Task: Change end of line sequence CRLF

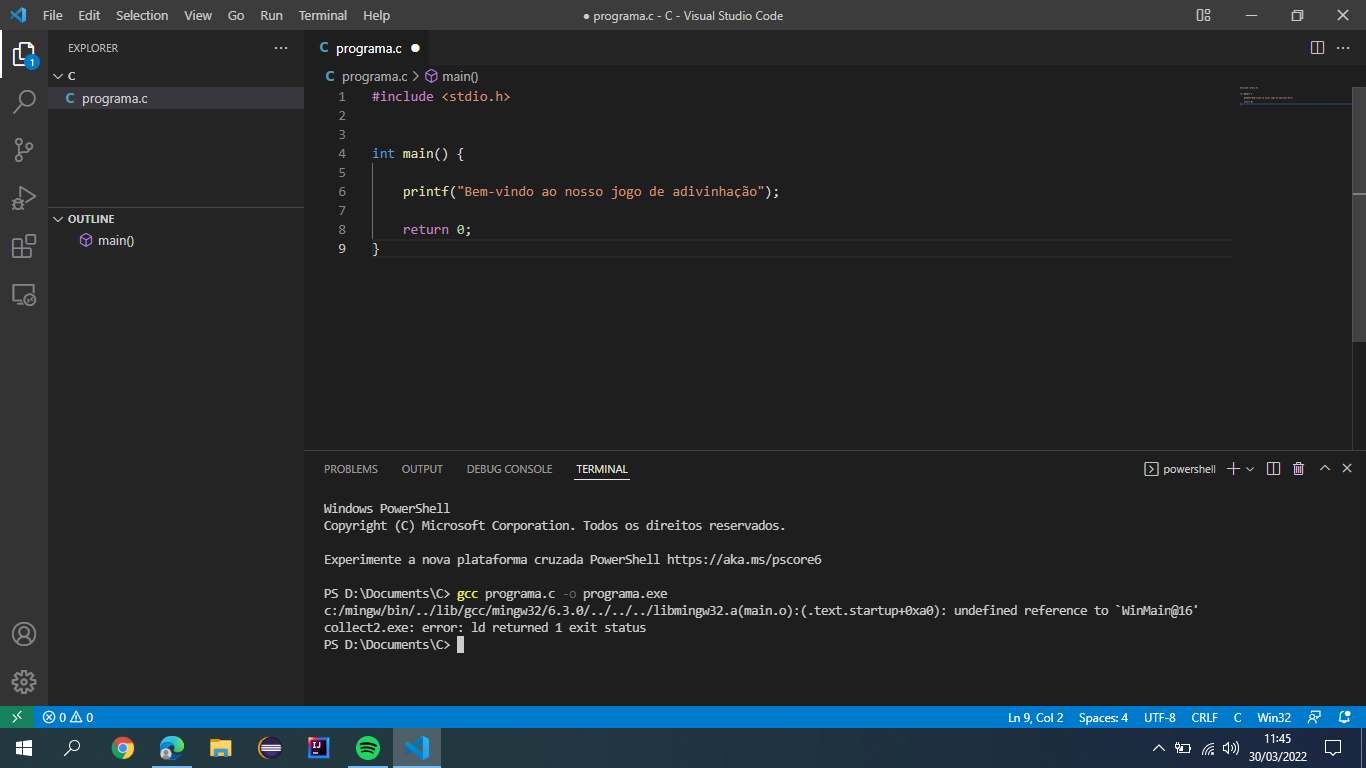Action: click(x=1204, y=717)
